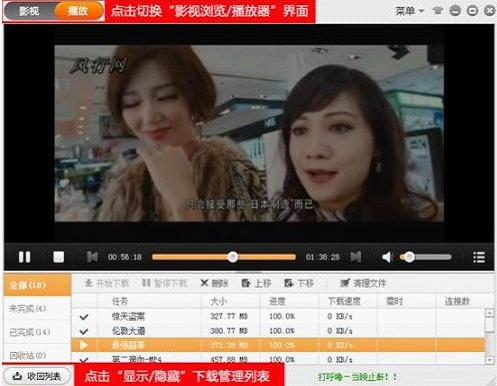The image size is (497, 386).
Task: Click the task list scrollbar's up arrow
Action: pos(489,313)
